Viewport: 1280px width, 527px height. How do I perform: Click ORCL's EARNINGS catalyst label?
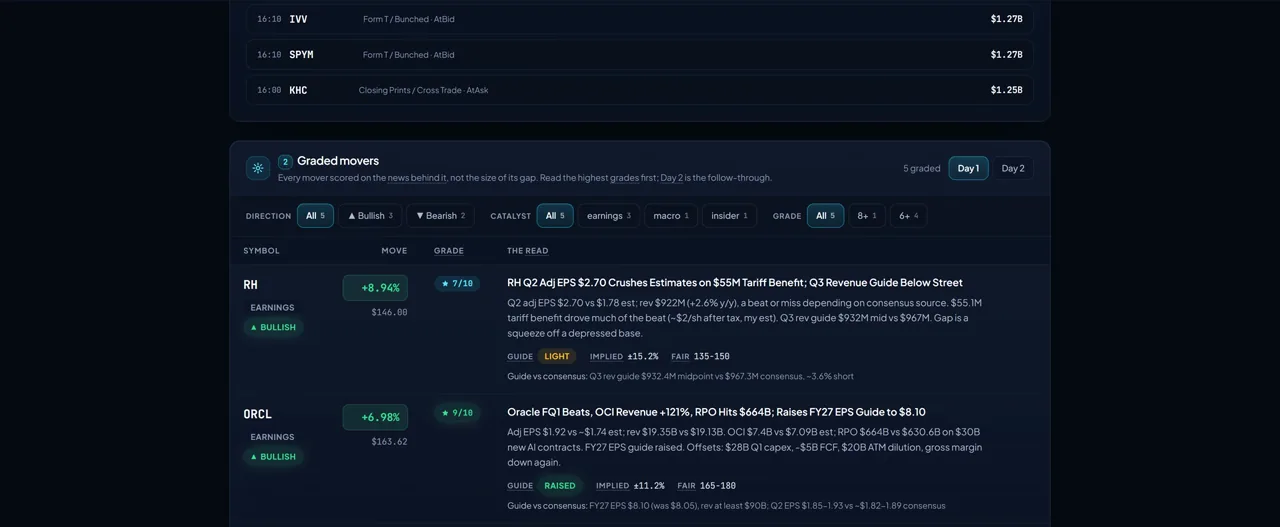272,436
